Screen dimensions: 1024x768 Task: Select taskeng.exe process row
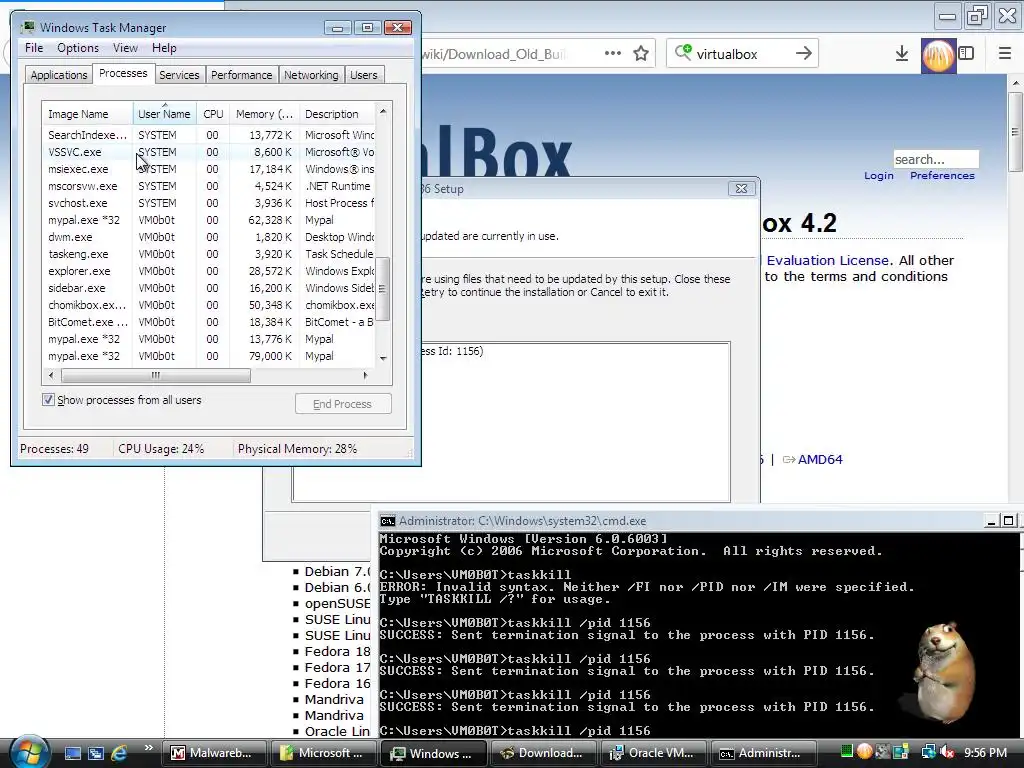209,254
